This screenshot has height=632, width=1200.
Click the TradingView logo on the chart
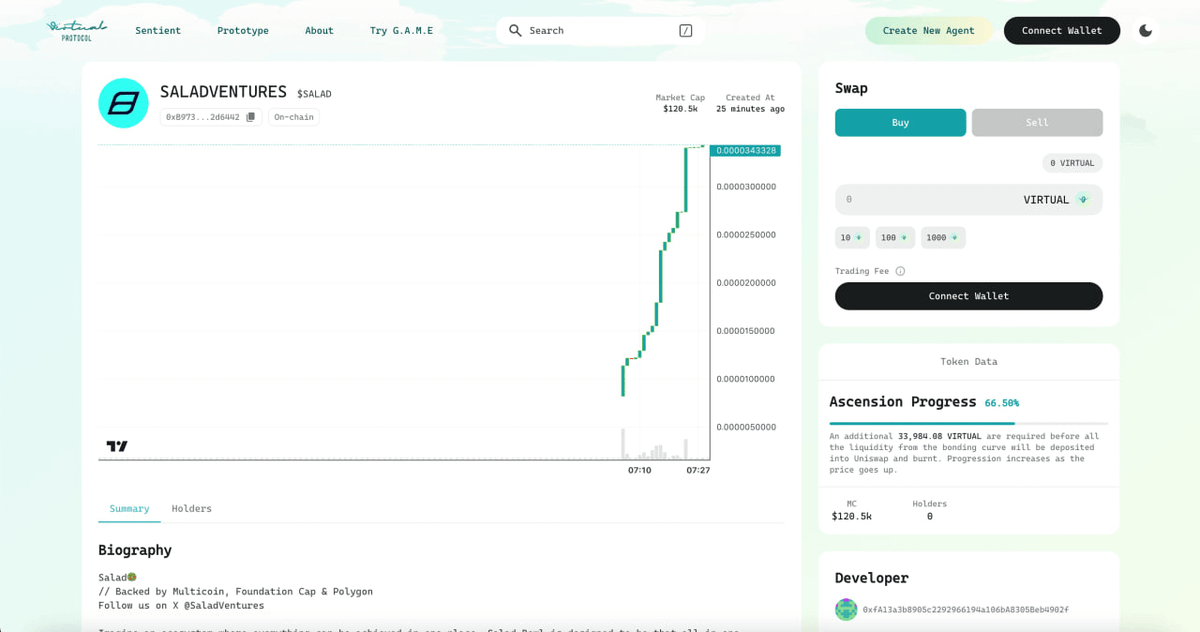click(x=115, y=448)
